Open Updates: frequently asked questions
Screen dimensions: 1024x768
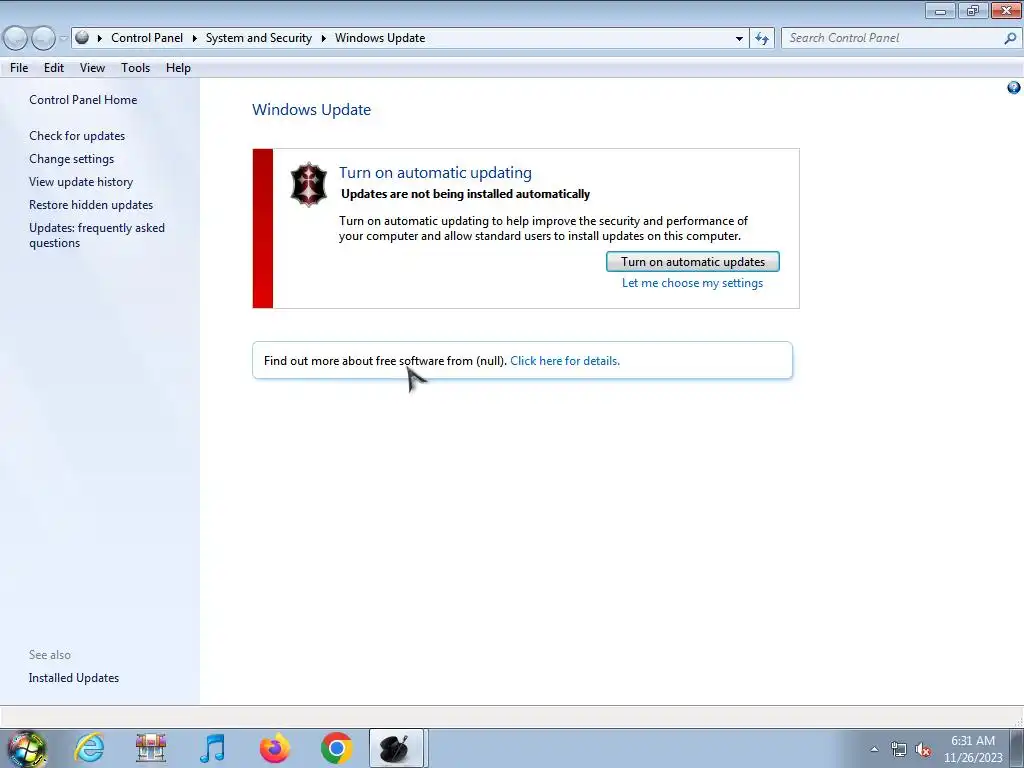pos(97,235)
